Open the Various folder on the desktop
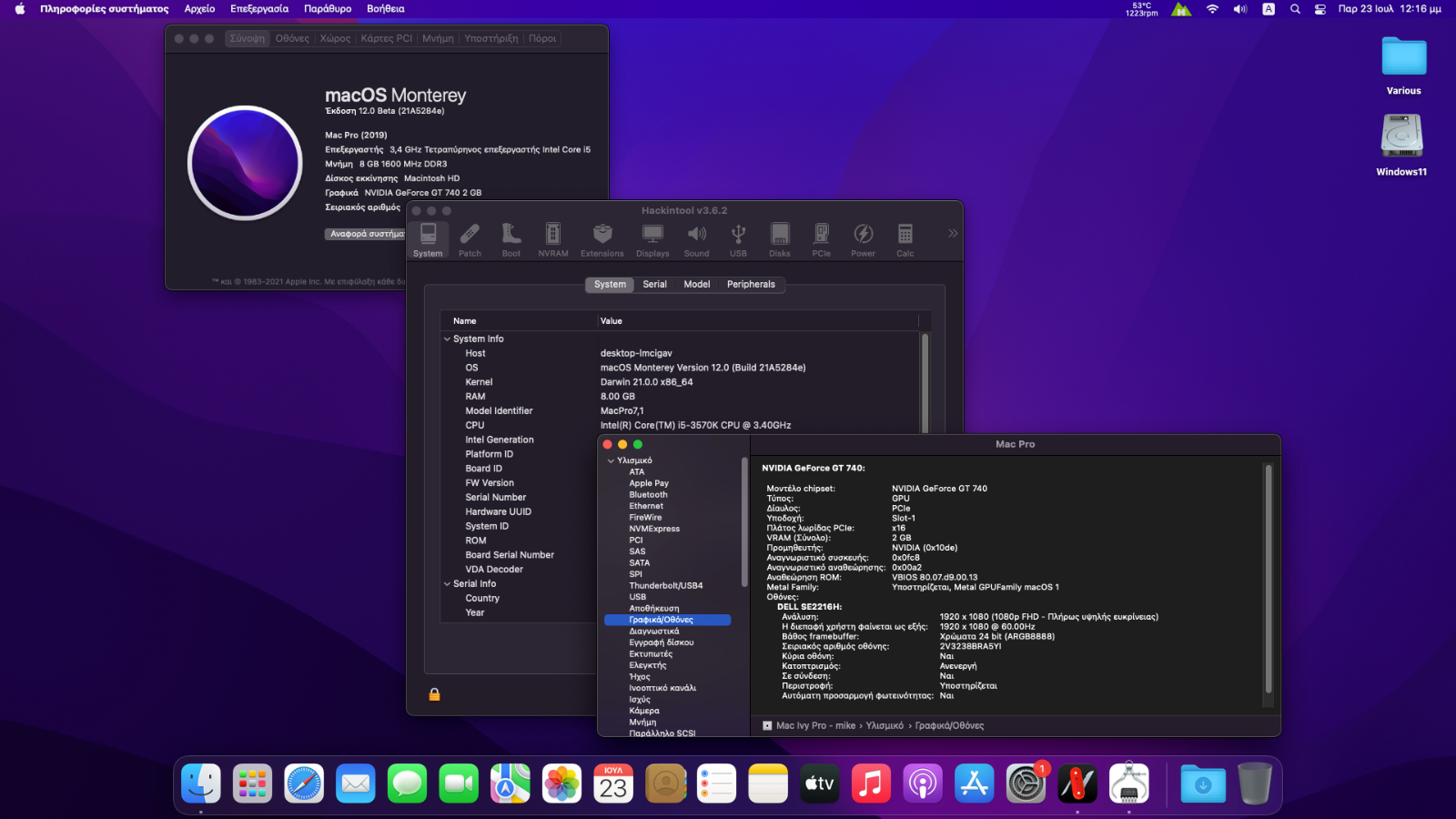 pyautogui.click(x=1403, y=66)
